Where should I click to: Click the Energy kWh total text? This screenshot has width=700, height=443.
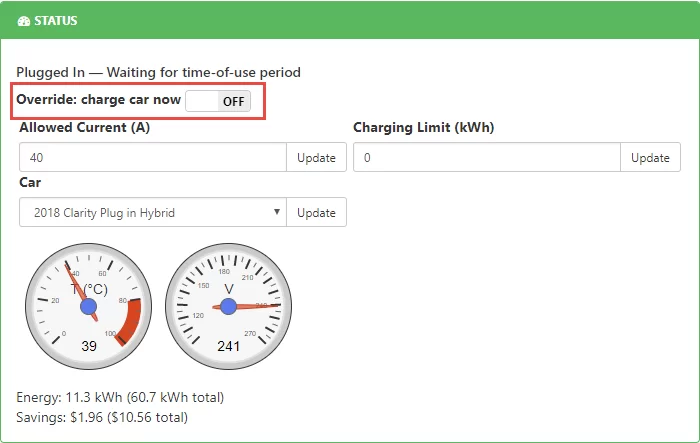[113, 397]
